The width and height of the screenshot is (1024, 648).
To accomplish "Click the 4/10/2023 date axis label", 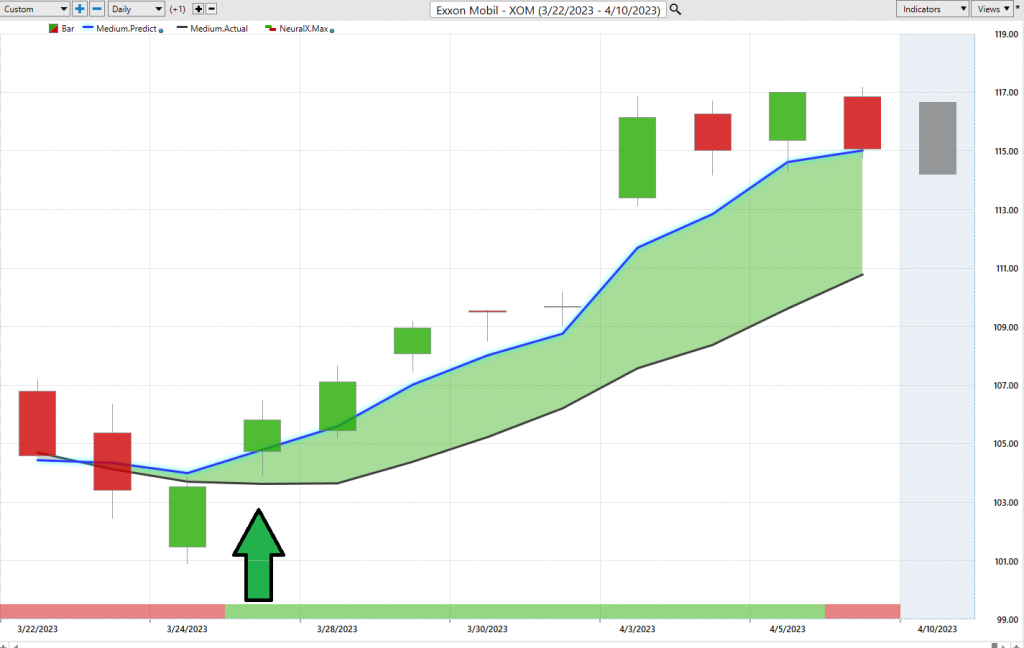I will click(x=937, y=629).
